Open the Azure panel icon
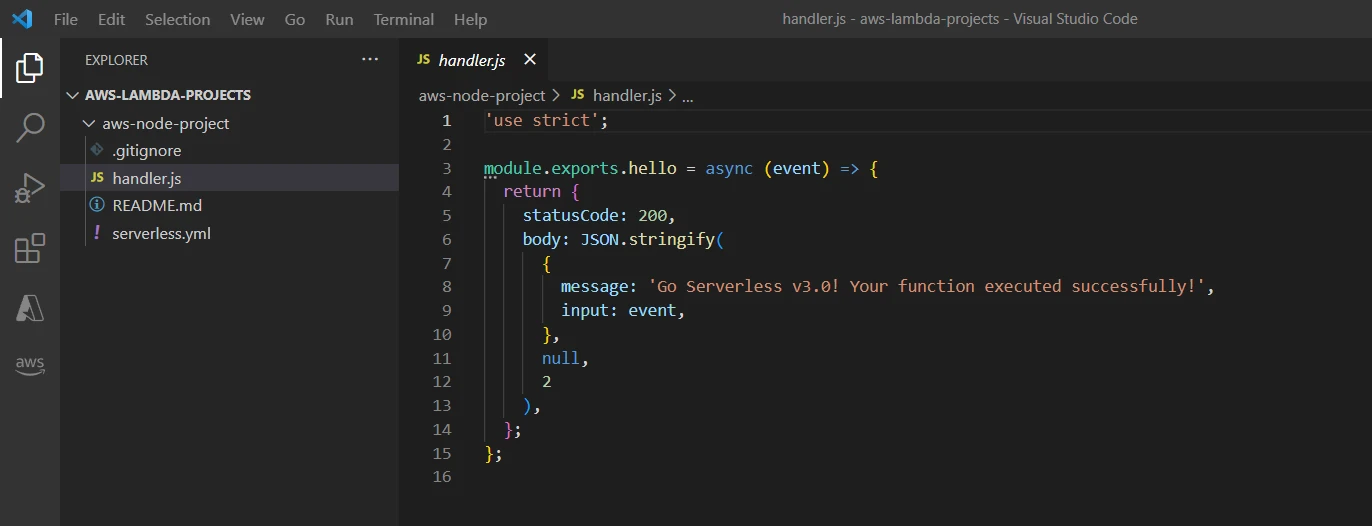1372x526 pixels. 30,308
